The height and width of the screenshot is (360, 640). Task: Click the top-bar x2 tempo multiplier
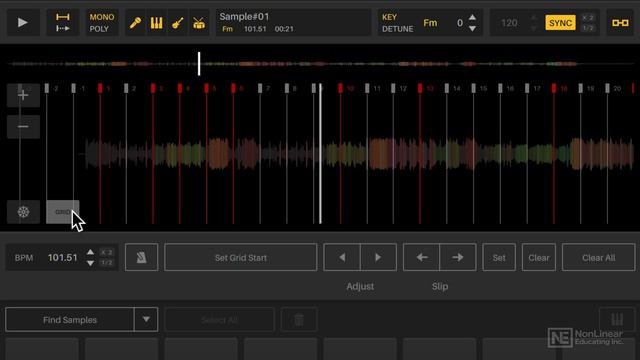(588, 18)
